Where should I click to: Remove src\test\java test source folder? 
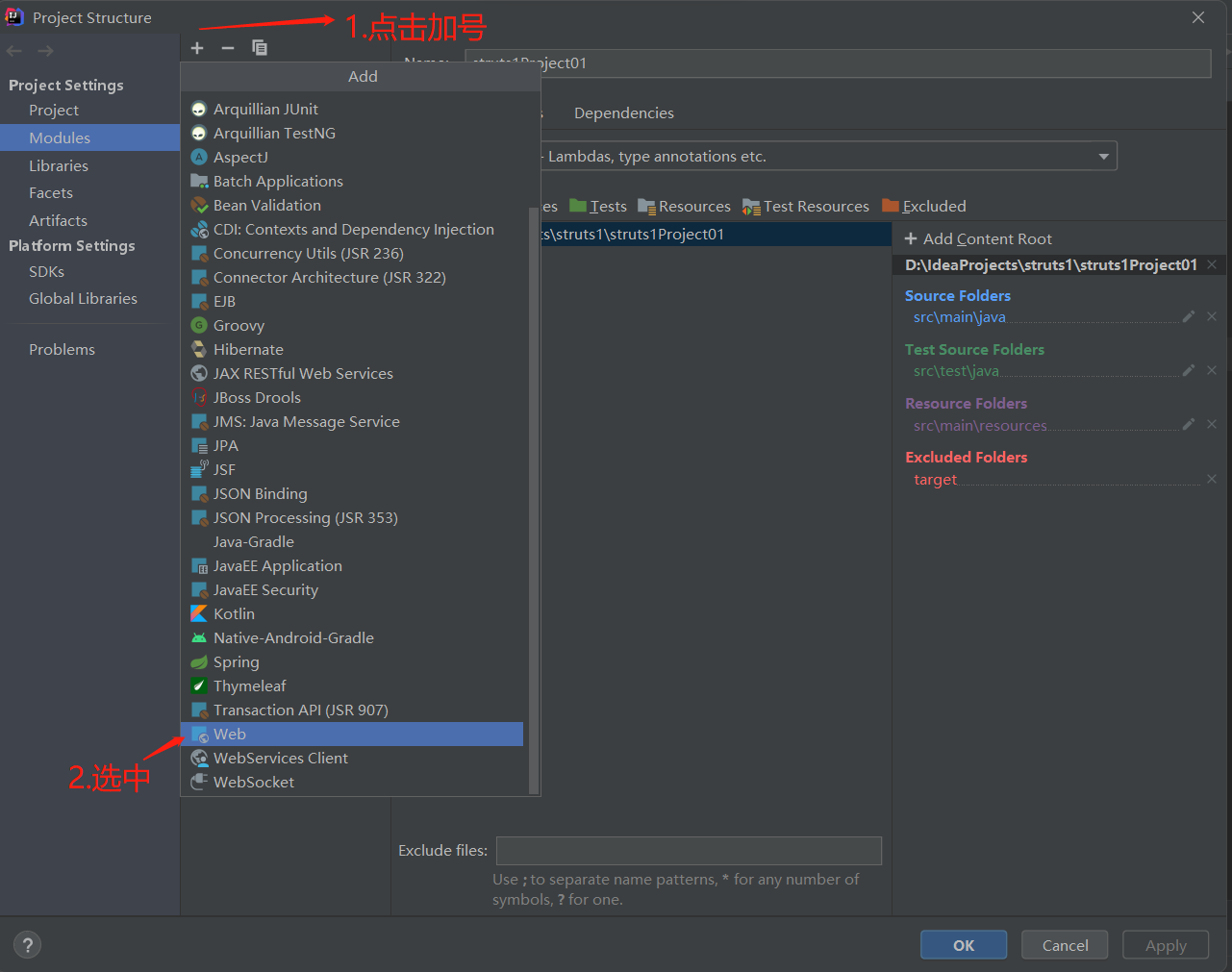pyautogui.click(x=1212, y=370)
